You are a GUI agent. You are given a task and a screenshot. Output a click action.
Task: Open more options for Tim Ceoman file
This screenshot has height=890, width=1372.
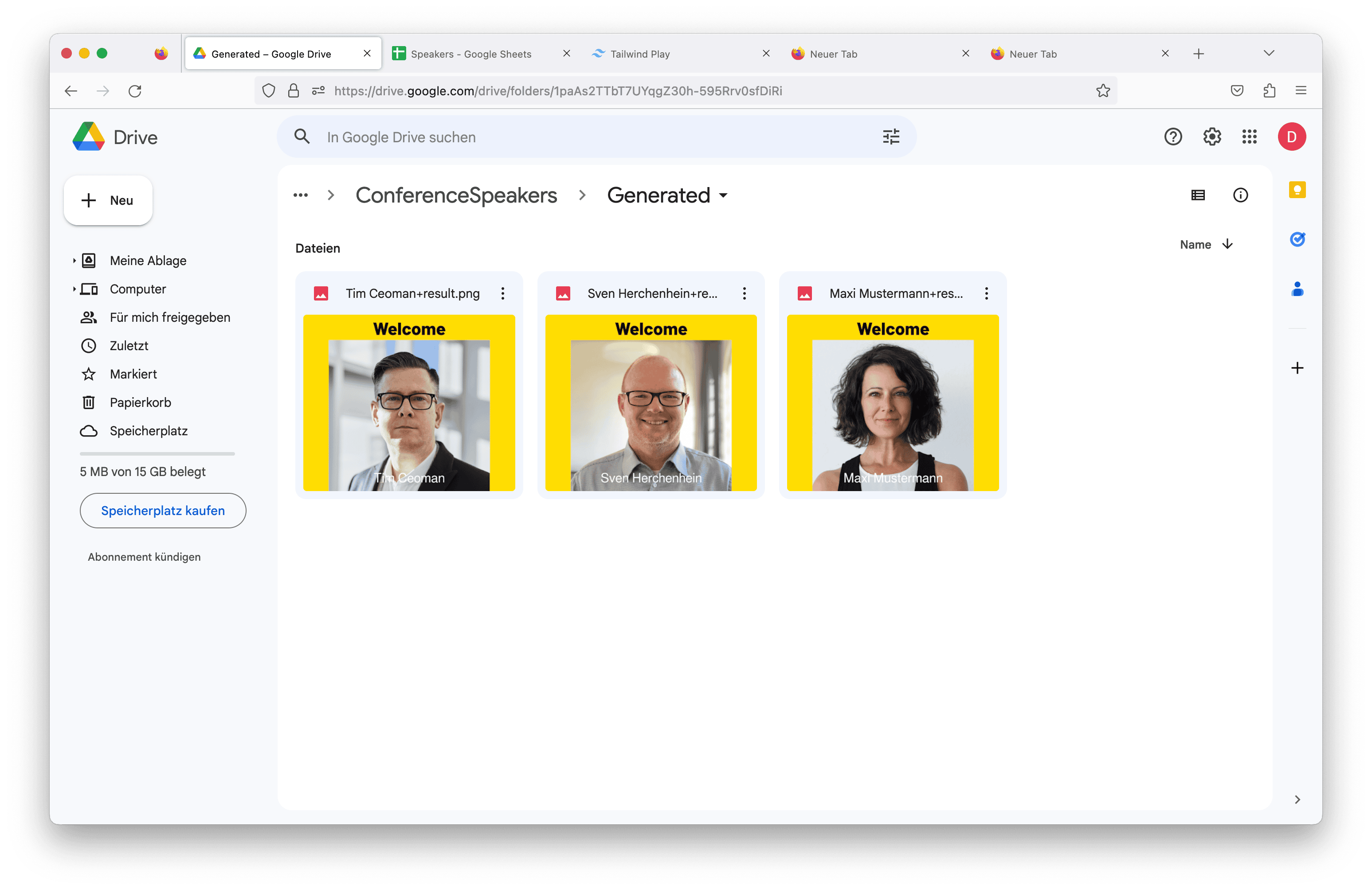pyautogui.click(x=502, y=294)
